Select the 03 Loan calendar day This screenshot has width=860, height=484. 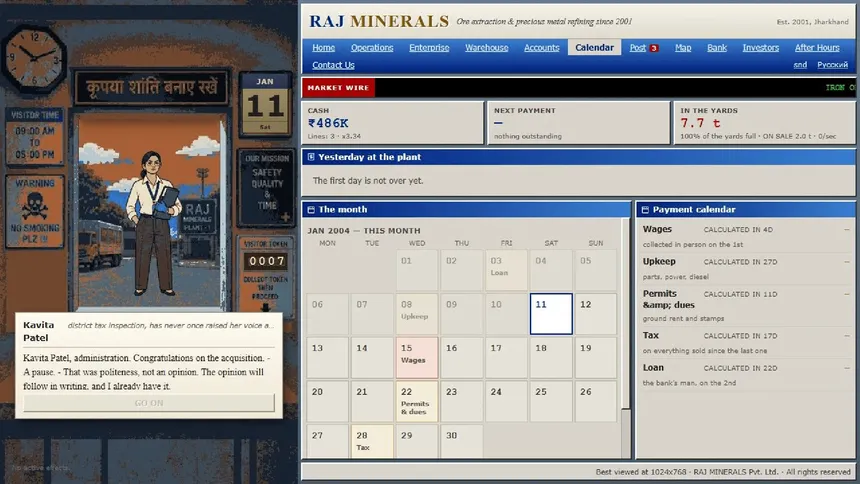(506, 271)
